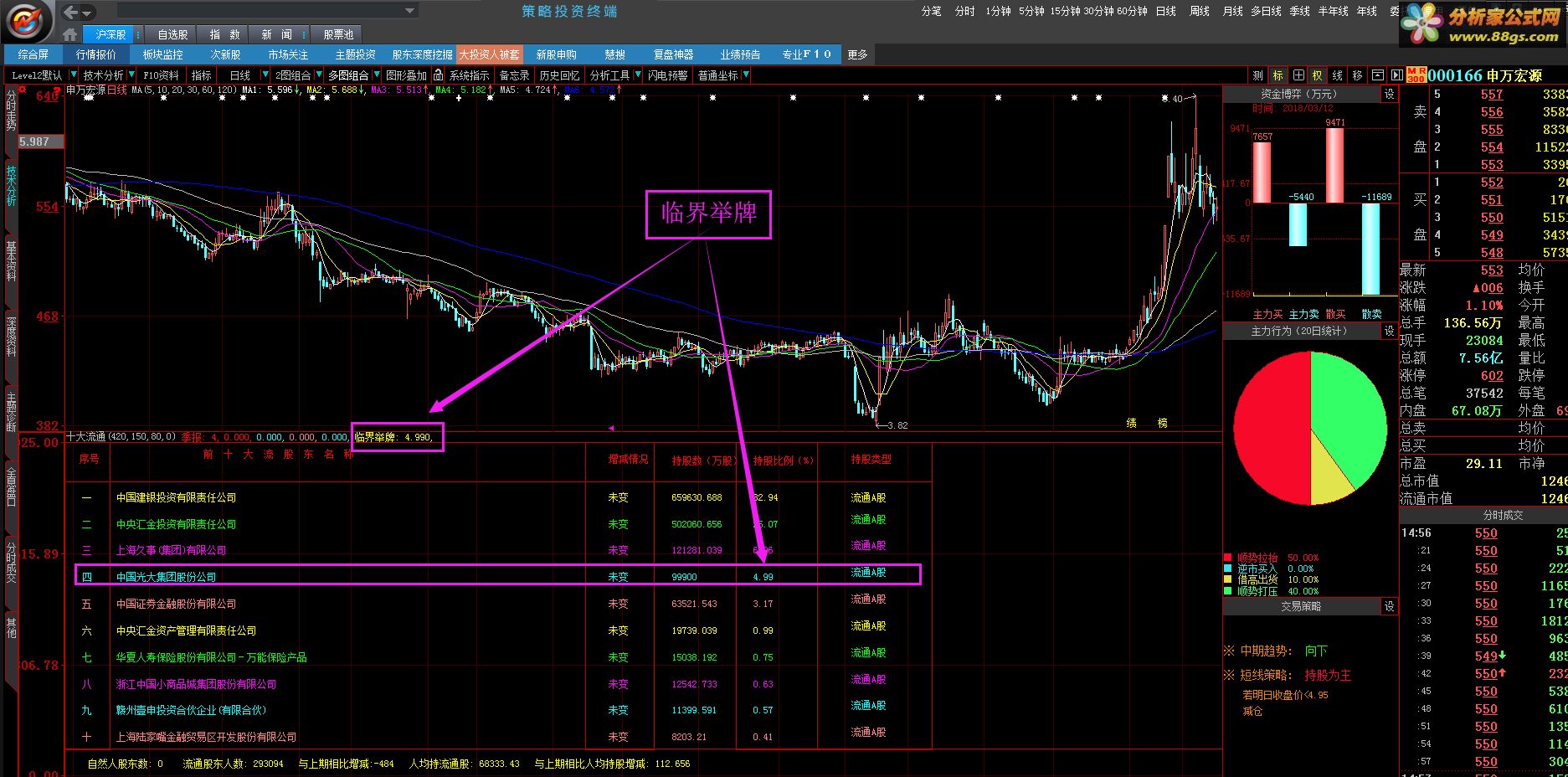1568x777 pixels.
Task: Switch chart to 月线 period
Action: 1232,11
